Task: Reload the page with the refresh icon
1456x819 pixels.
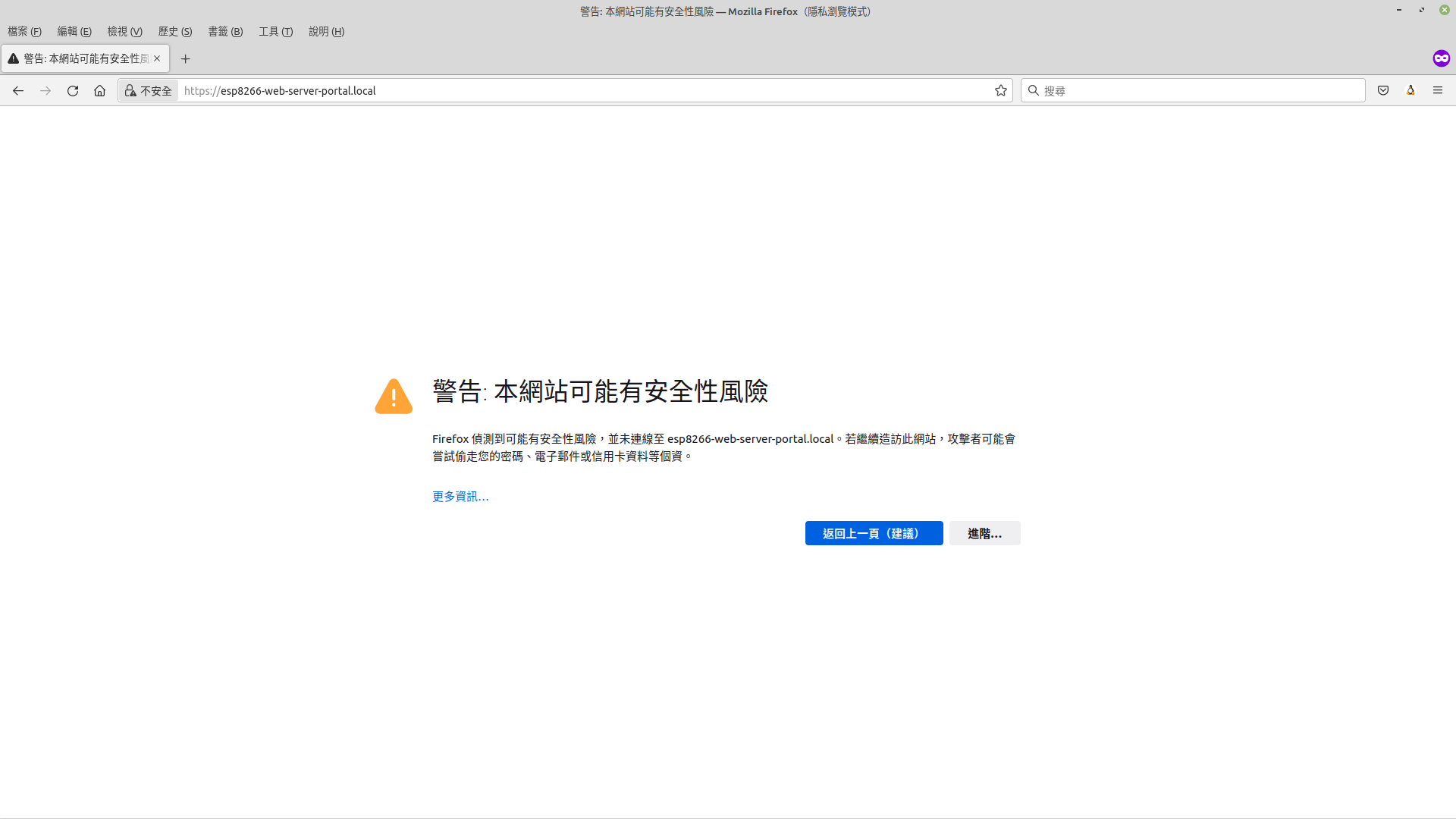Action: [73, 90]
